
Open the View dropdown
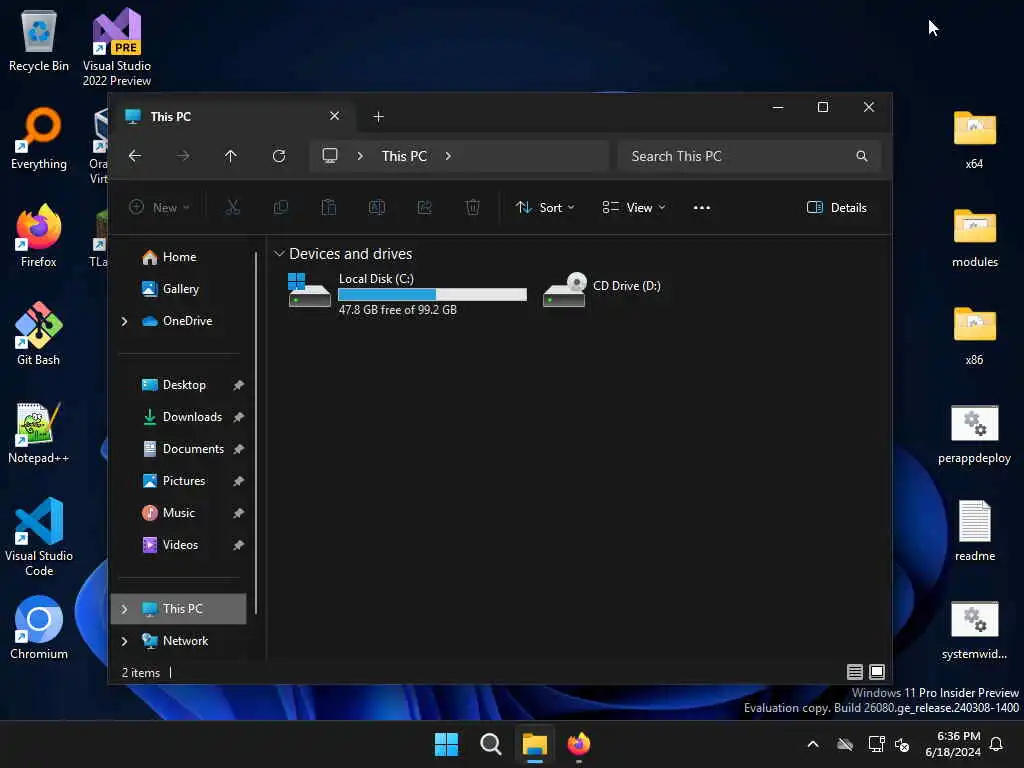click(x=633, y=208)
